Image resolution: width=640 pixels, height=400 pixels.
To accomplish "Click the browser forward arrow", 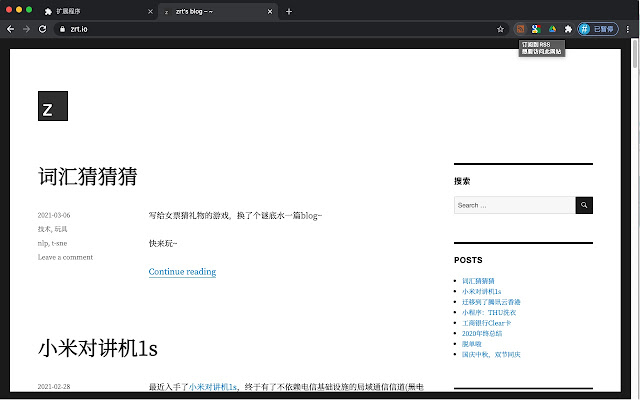I will point(27,29).
